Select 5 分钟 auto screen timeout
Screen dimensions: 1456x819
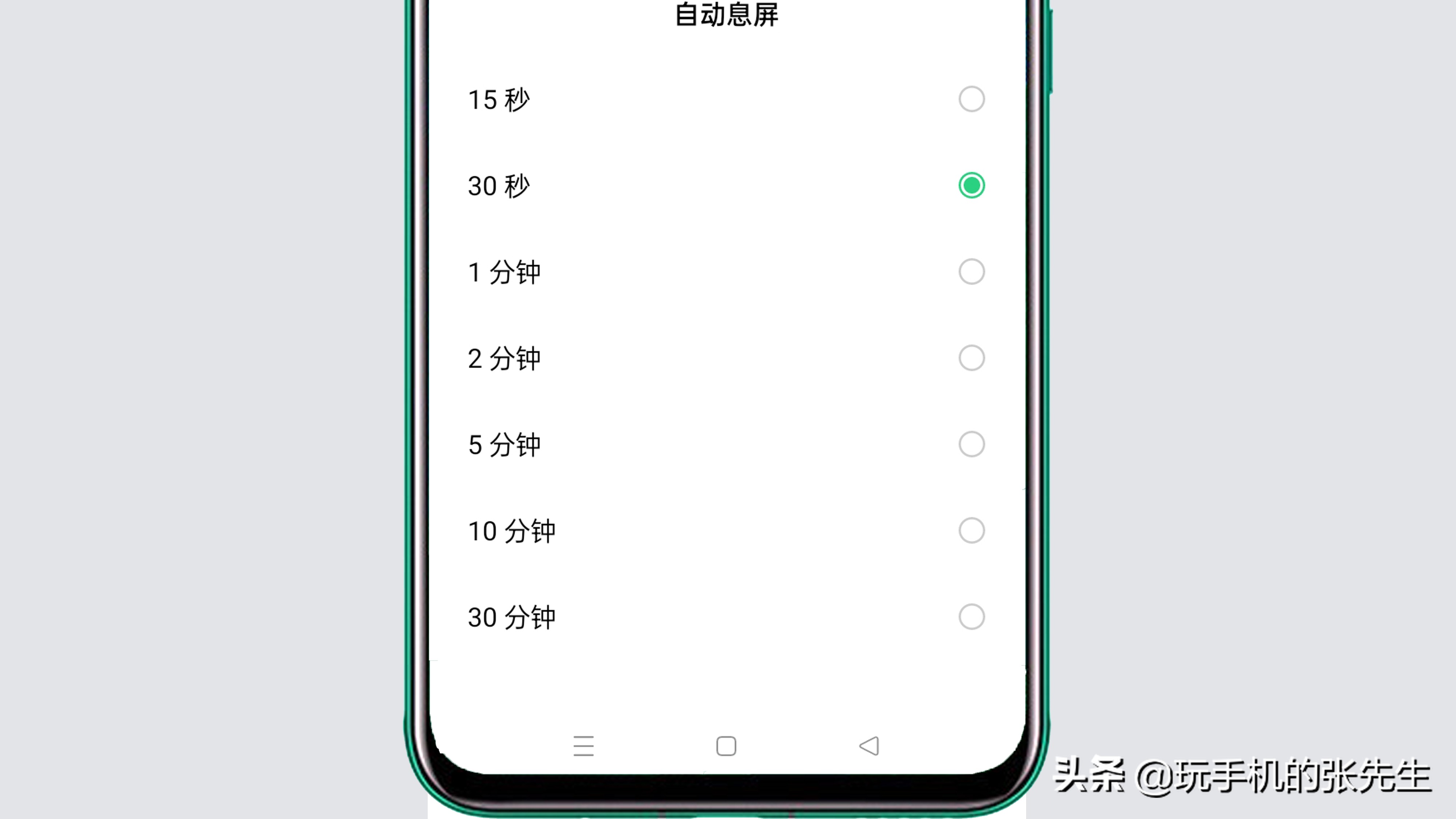971,444
